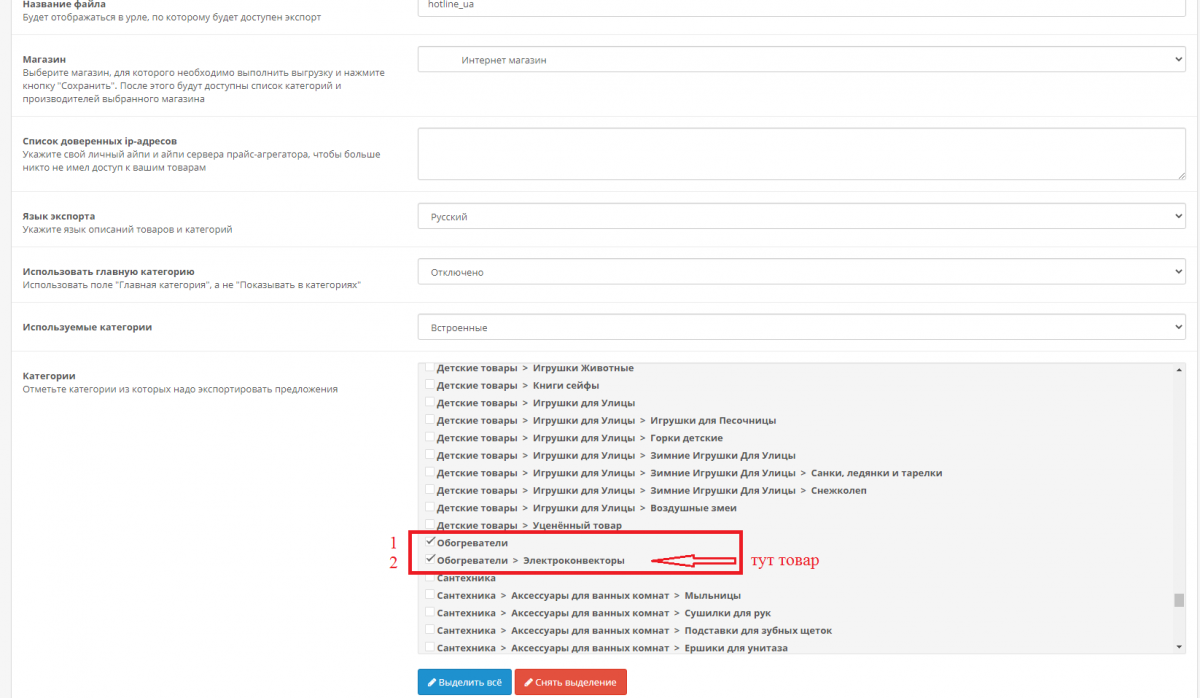Image resolution: width=1200 pixels, height=698 pixels.
Task: Click the pencil icon in Выделить всё
Action: click(432, 682)
